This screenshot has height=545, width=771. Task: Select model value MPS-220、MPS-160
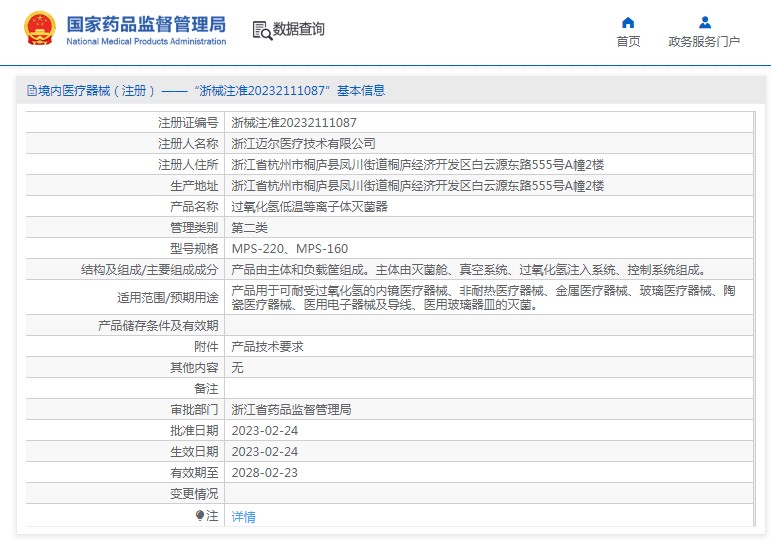point(290,249)
